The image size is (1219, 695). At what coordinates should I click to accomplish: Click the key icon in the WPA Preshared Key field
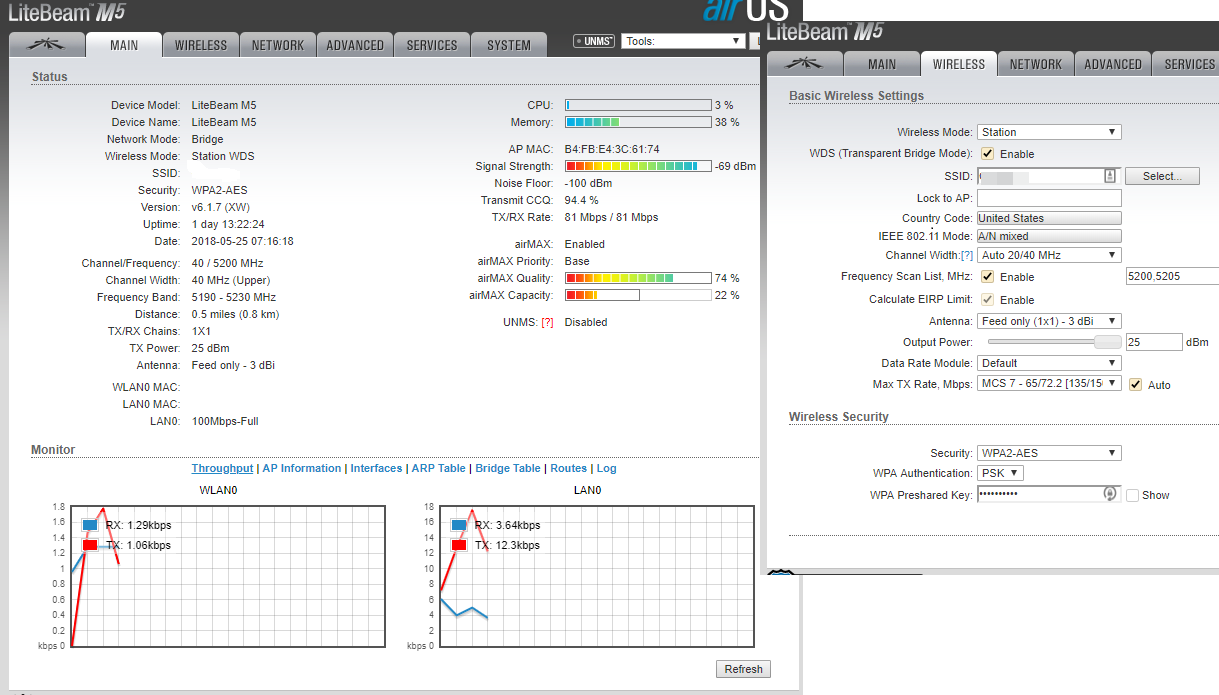tap(1109, 494)
